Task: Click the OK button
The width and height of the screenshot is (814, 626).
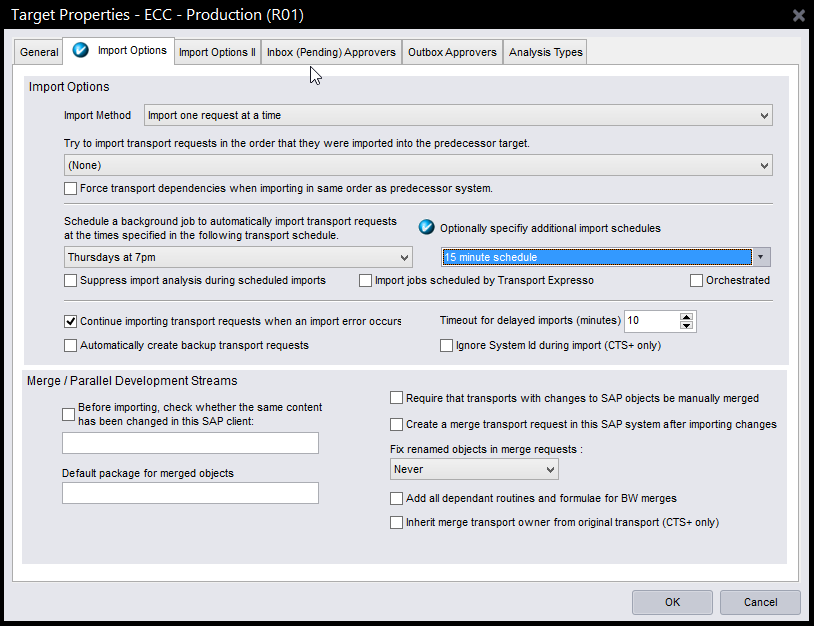Action: 672,602
